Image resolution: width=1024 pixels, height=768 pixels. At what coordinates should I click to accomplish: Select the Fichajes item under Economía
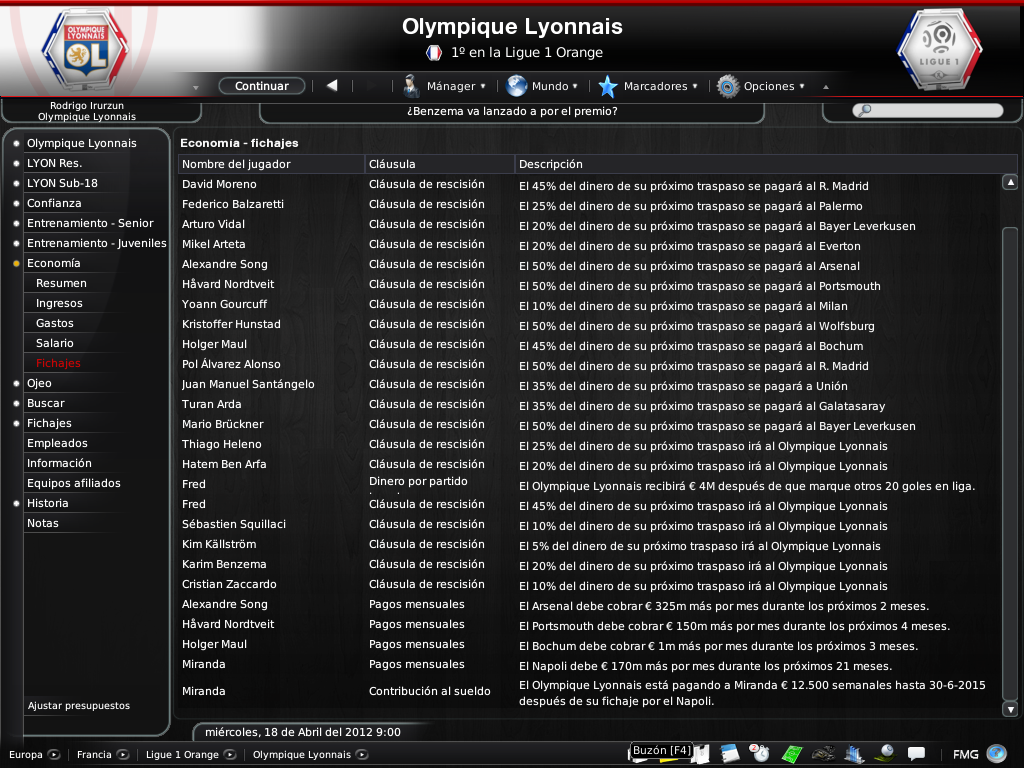pyautogui.click(x=58, y=363)
